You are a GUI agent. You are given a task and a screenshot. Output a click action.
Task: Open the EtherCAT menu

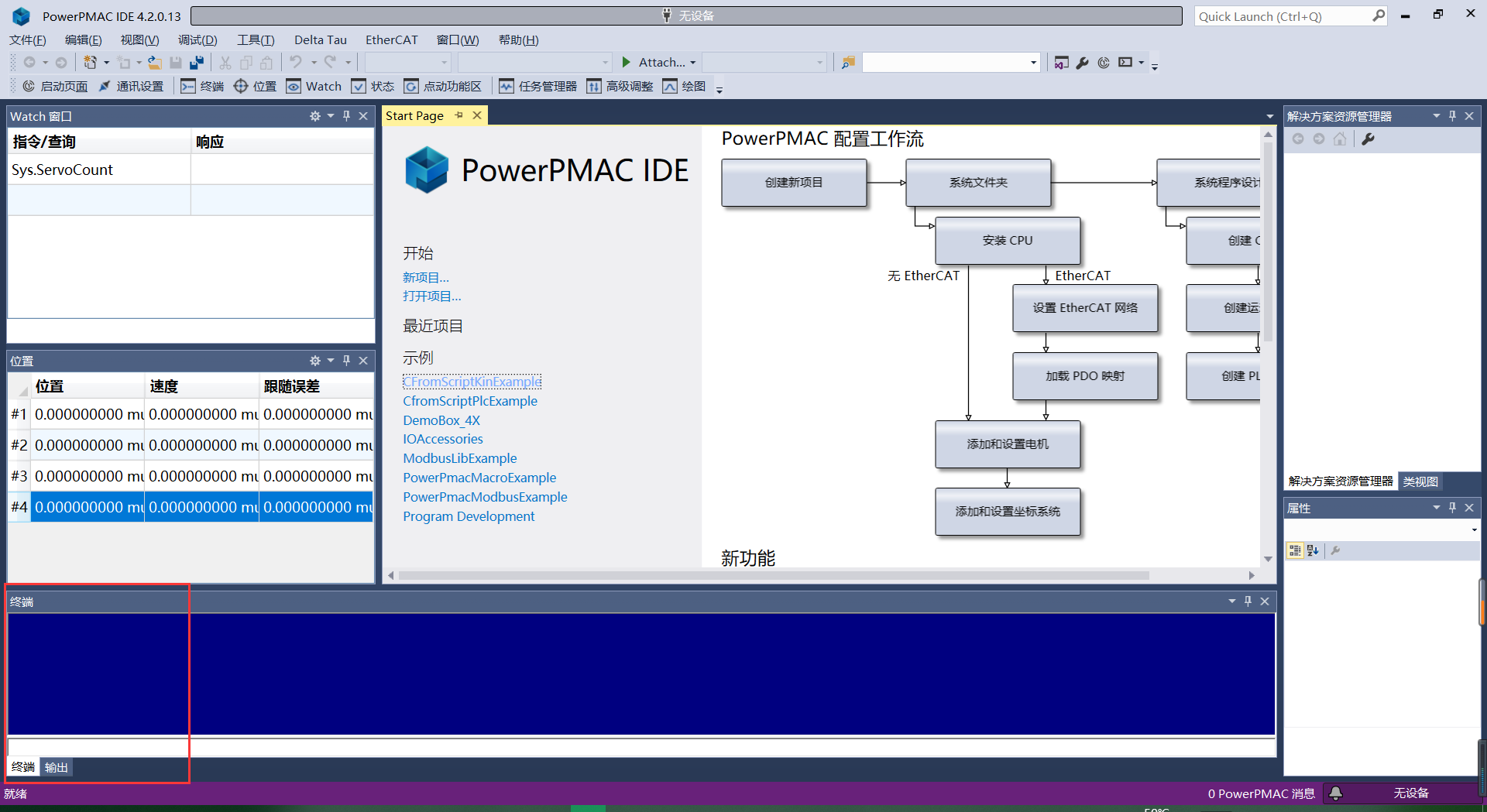point(391,39)
